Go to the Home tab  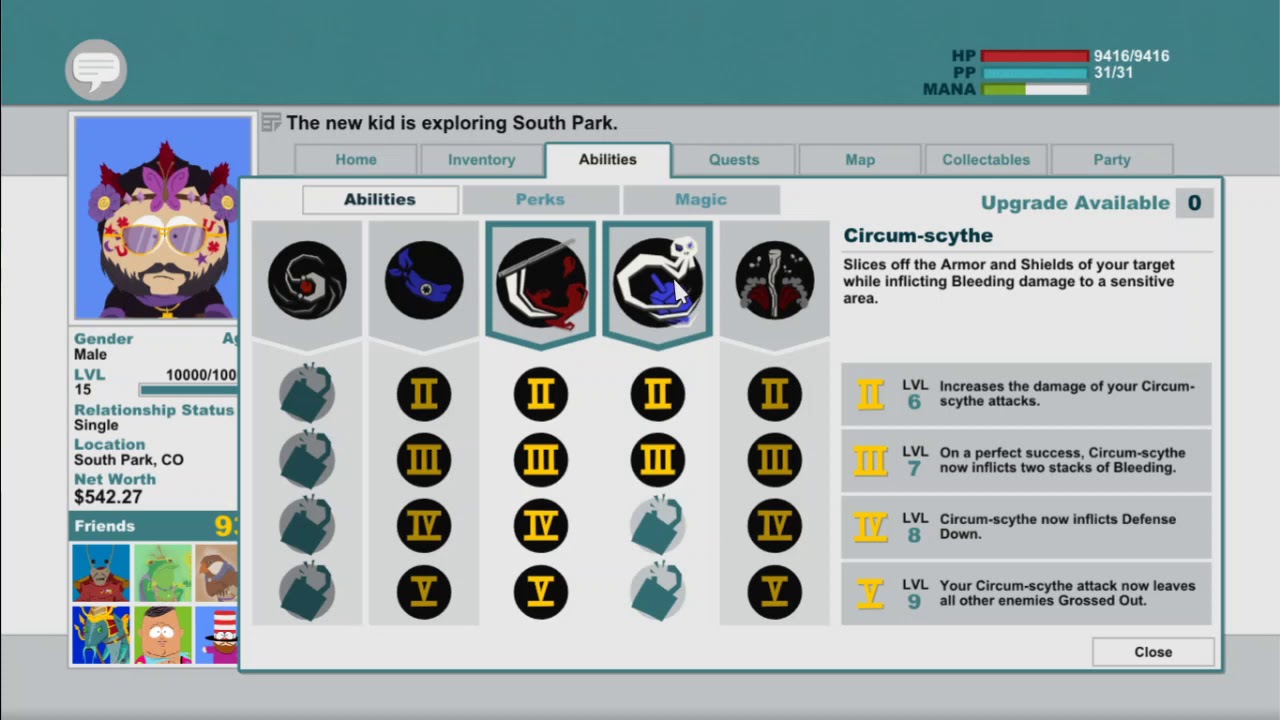(x=356, y=160)
